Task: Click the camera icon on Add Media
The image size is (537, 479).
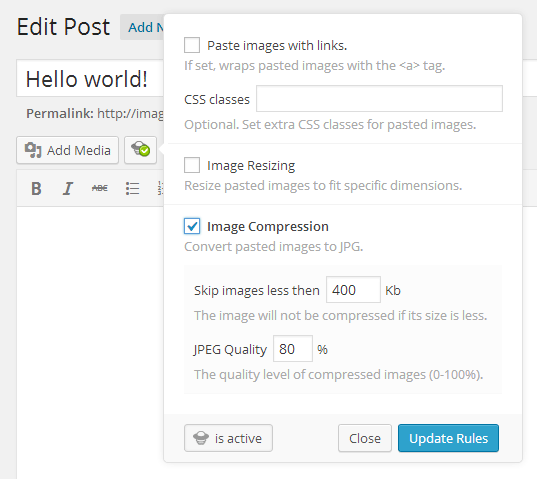Action: click(x=33, y=150)
